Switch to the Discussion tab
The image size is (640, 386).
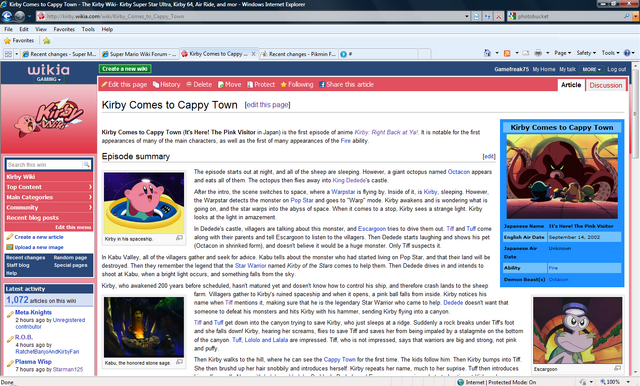[606, 85]
